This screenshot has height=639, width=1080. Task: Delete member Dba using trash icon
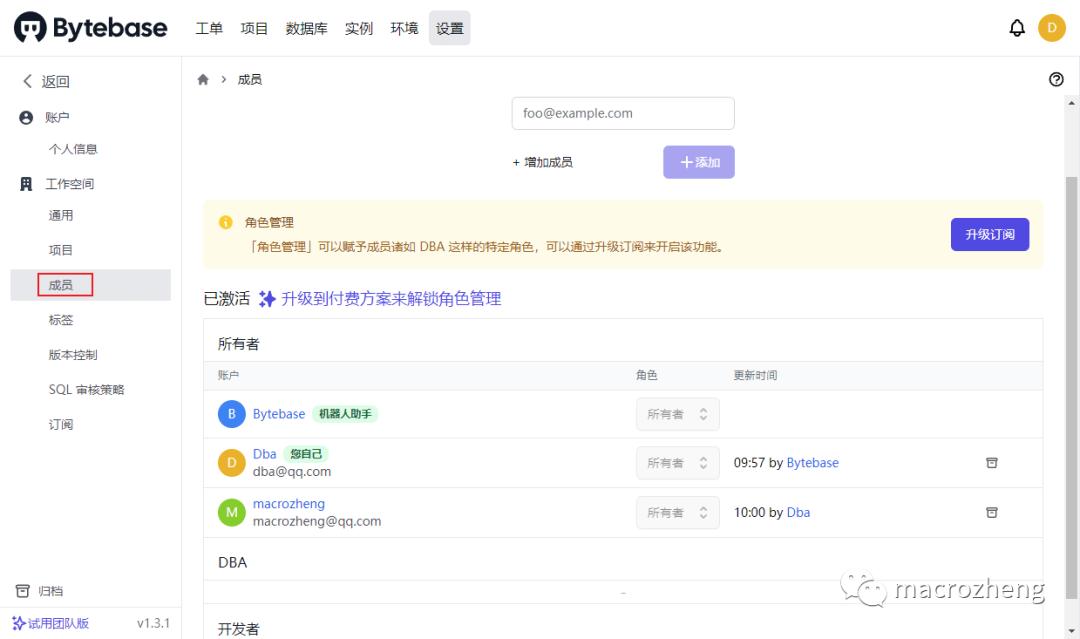pos(991,462)
